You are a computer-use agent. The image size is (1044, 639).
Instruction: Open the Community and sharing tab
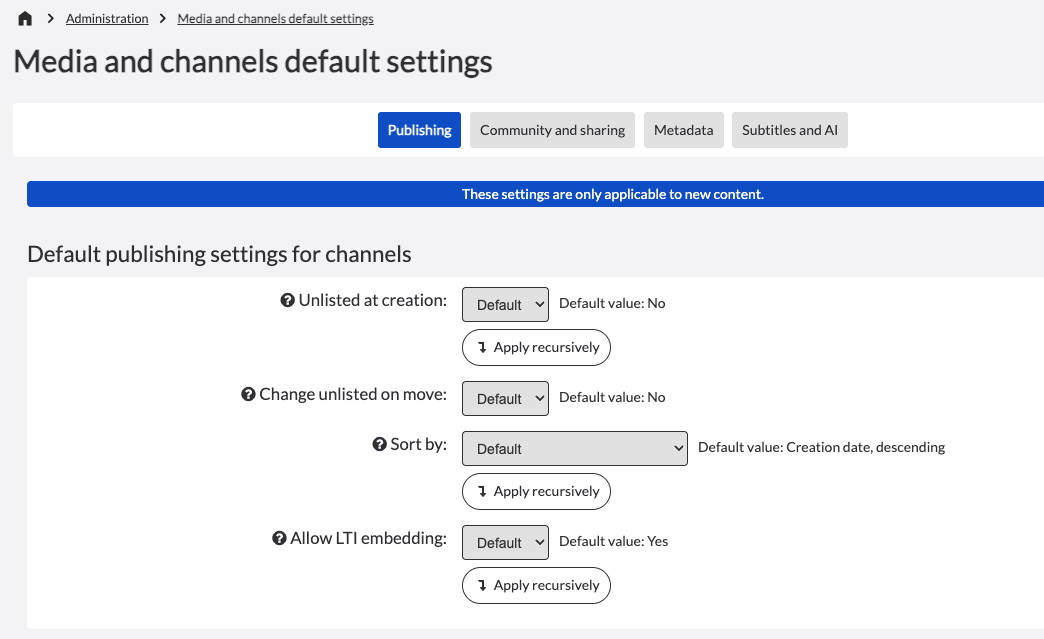point(552,130)
